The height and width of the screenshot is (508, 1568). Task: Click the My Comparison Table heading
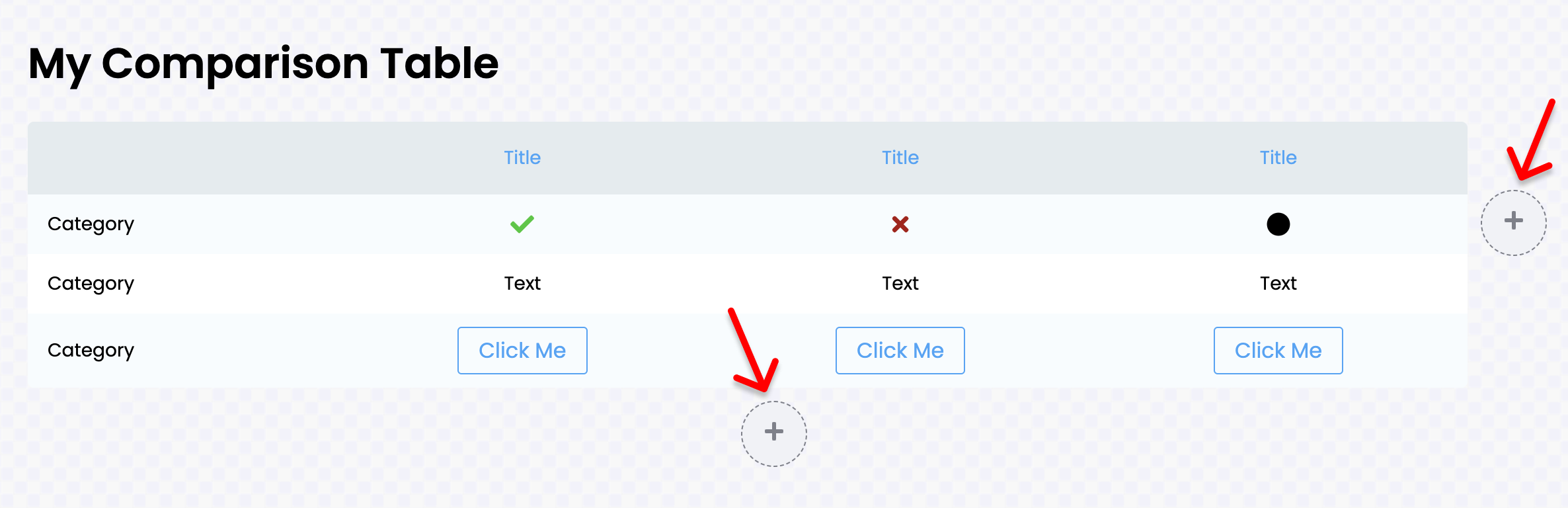pyautogui.click(x=263, y=63)
